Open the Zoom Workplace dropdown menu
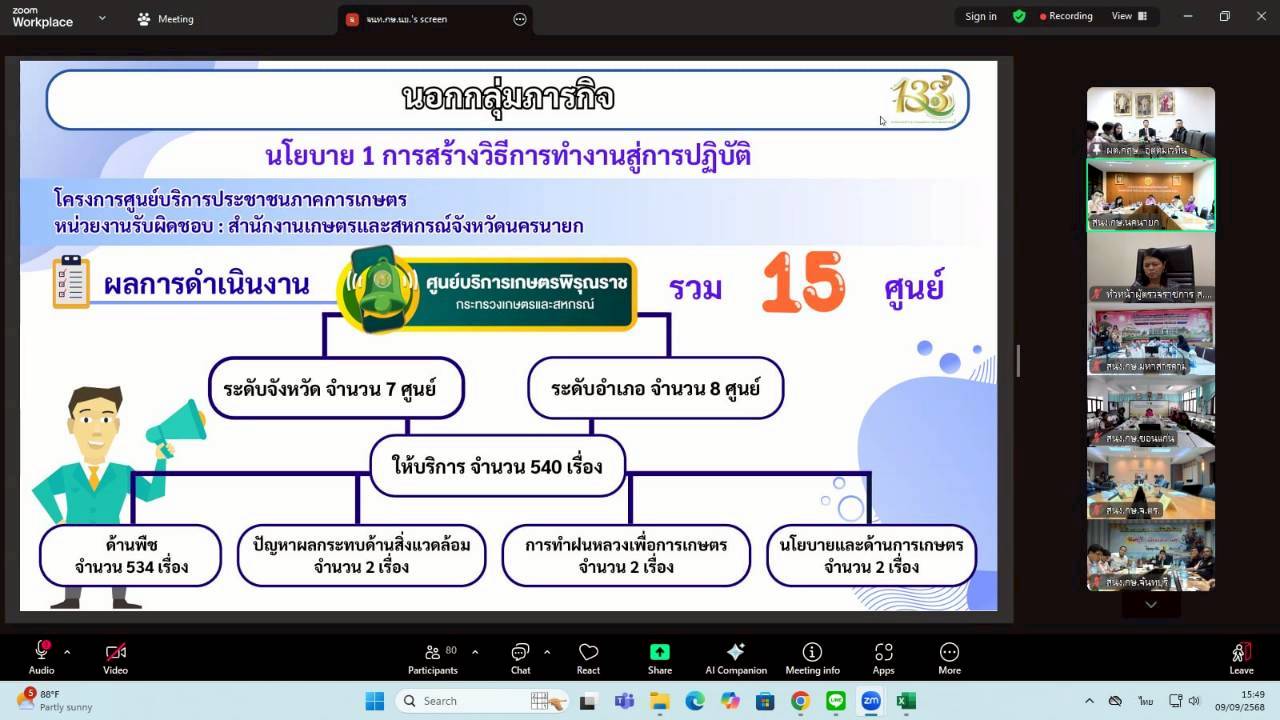1280x720 pixels. (102, 18)
